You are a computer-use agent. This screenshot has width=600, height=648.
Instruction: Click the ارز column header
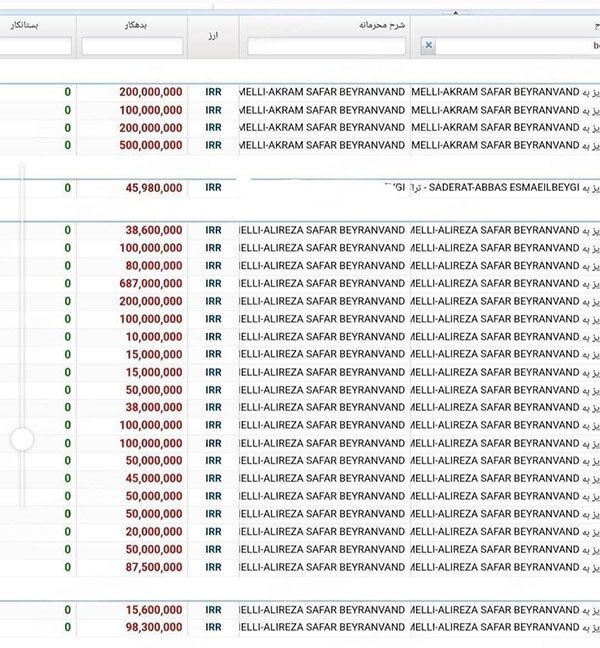point(214,35)
